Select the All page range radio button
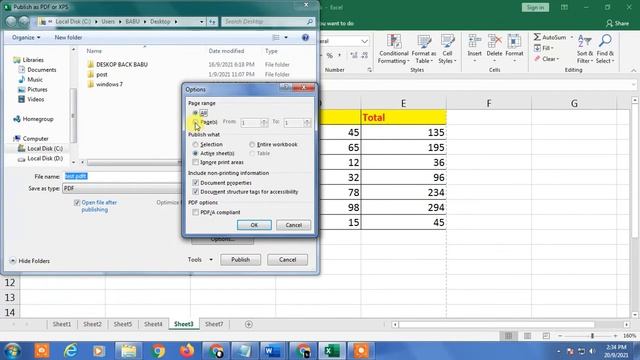The height and width of the screenshot is (360, 640). (x=196, y=113)
